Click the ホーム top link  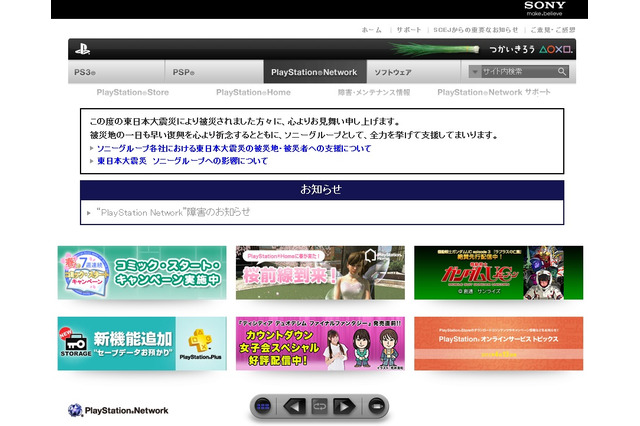371,30
